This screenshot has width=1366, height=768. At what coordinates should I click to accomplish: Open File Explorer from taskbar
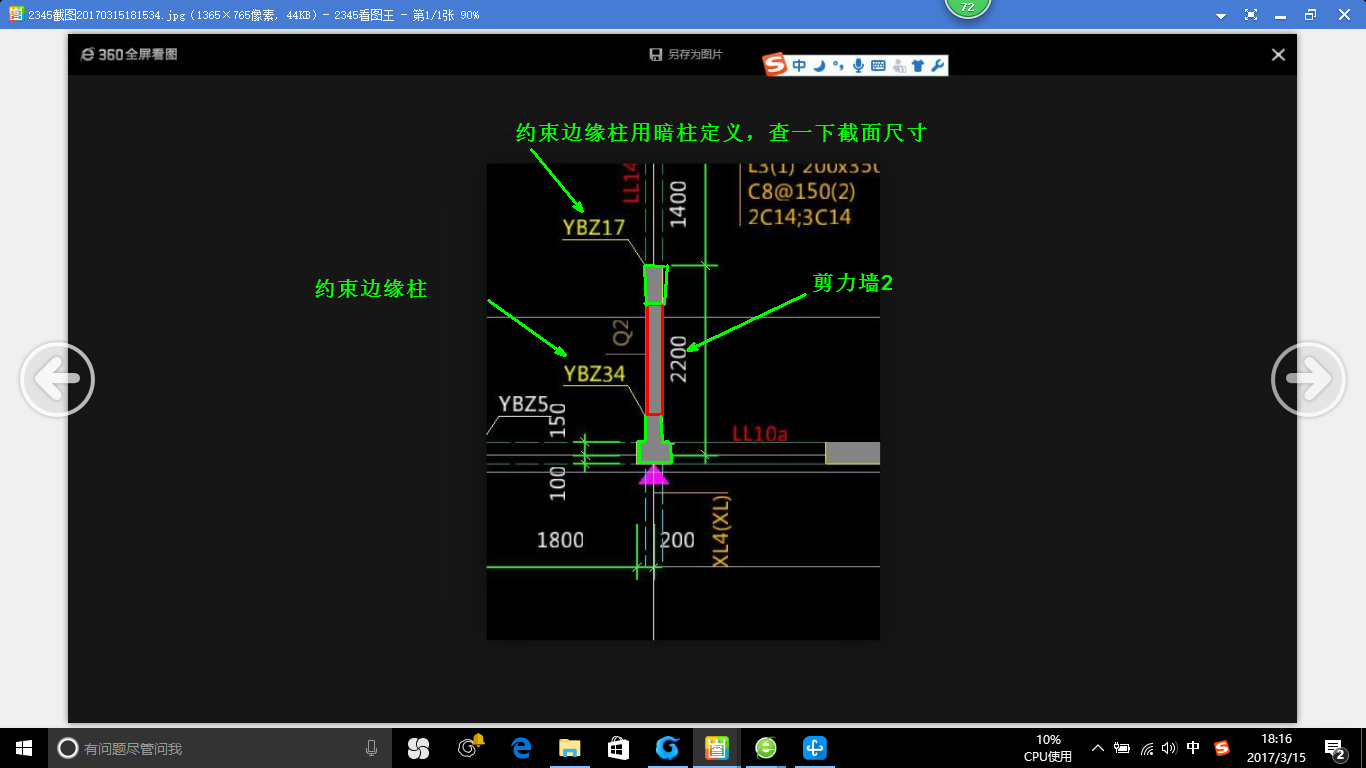pyautogui.click(x=570, y=748)
